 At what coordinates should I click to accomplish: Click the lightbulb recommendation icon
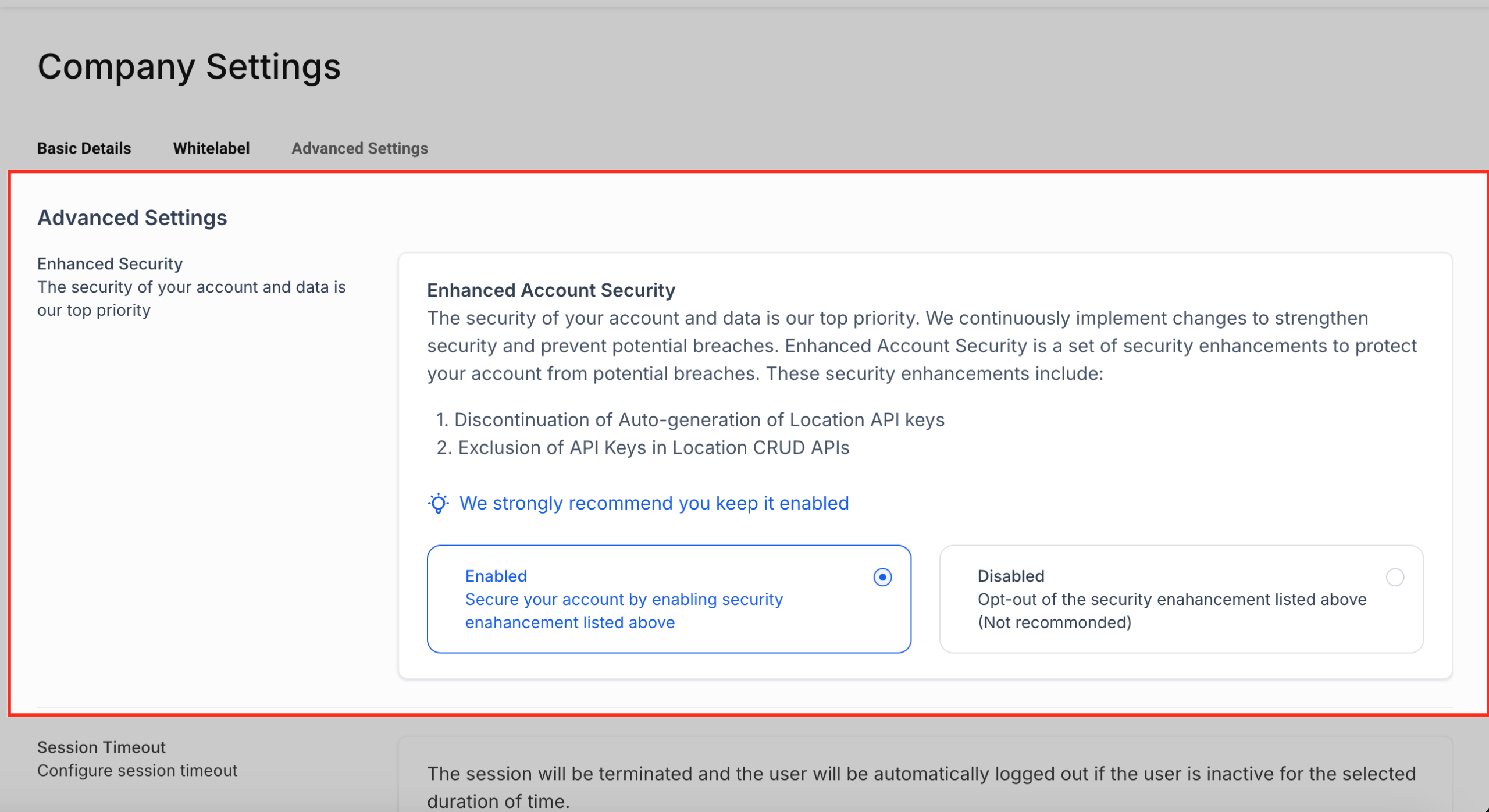tap(439, 503)
